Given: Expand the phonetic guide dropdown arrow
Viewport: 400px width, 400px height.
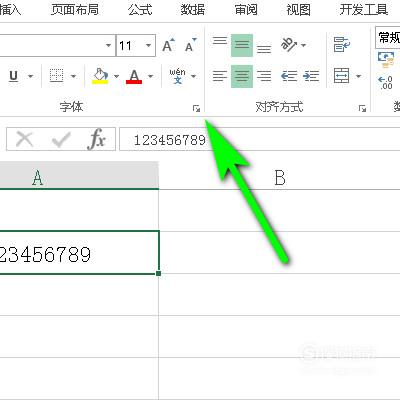Looking at the screenshot, I should click(194, 76).
